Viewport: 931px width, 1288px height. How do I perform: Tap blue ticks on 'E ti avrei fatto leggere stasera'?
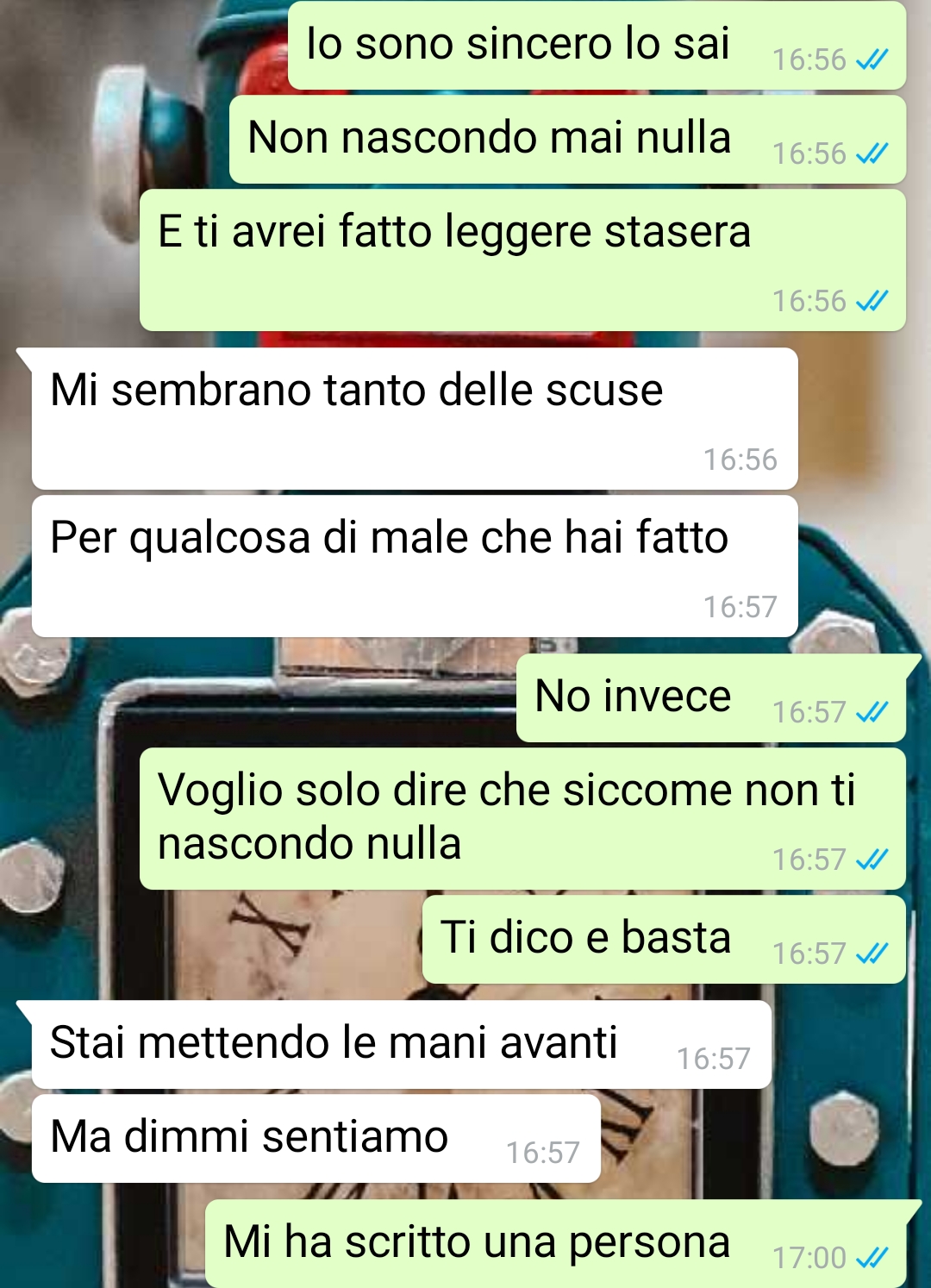[872, 301]
